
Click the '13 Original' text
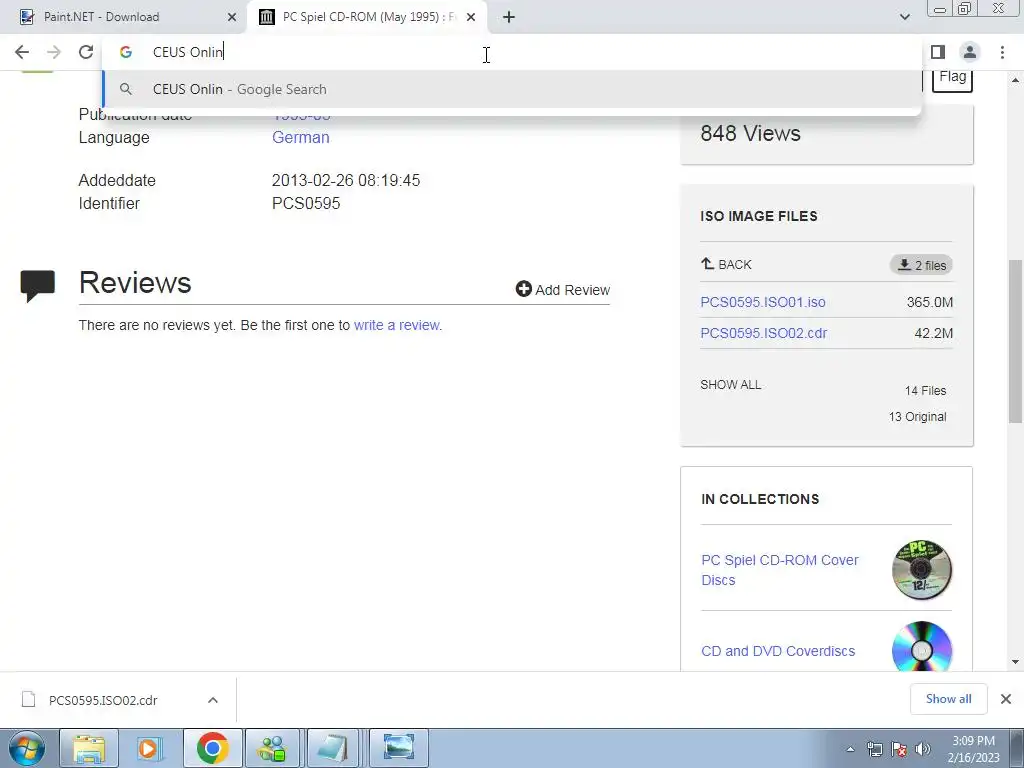click(x=918, y=417)
